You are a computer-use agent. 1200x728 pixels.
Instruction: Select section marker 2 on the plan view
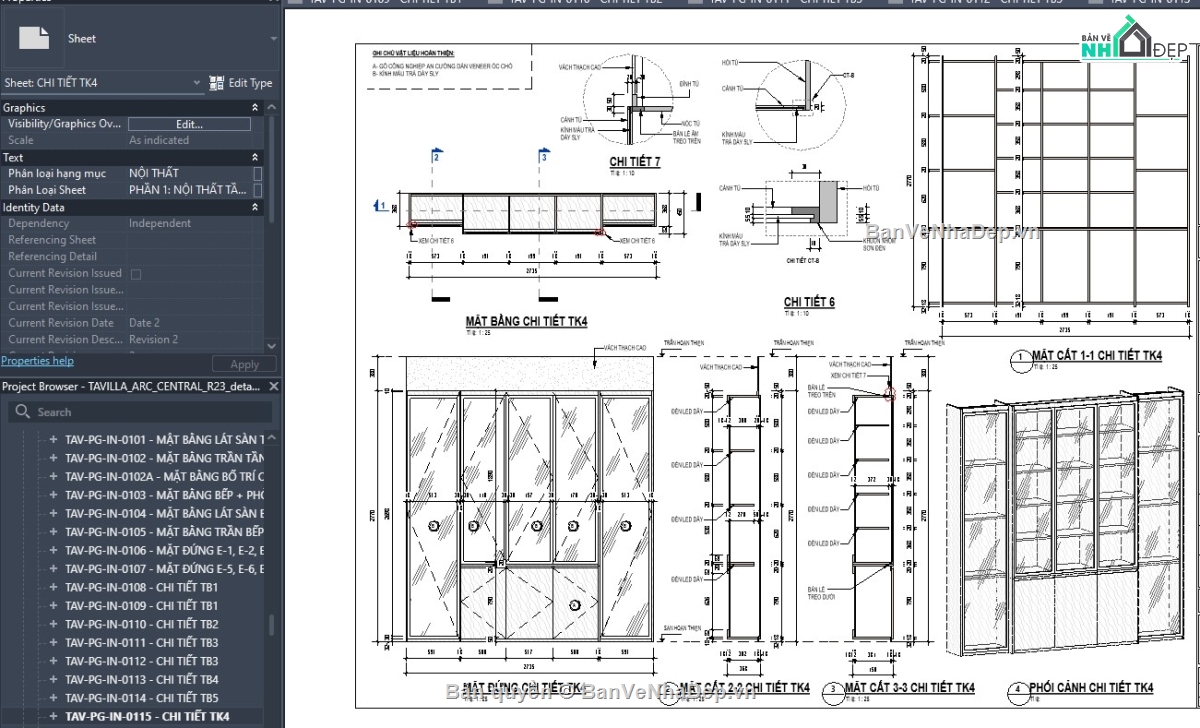(x=436, y=157)
